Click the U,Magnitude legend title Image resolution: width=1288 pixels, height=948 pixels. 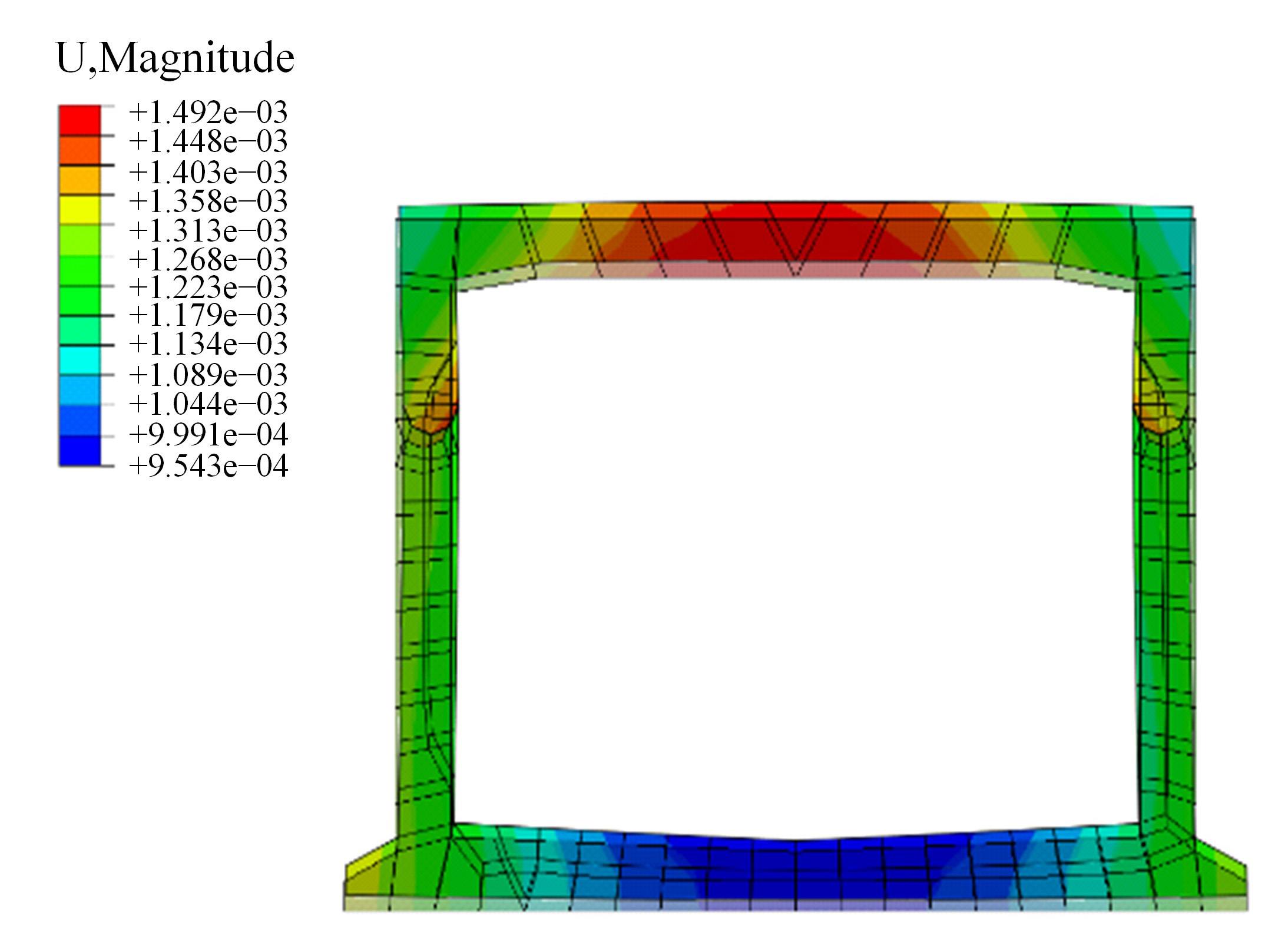175,59
